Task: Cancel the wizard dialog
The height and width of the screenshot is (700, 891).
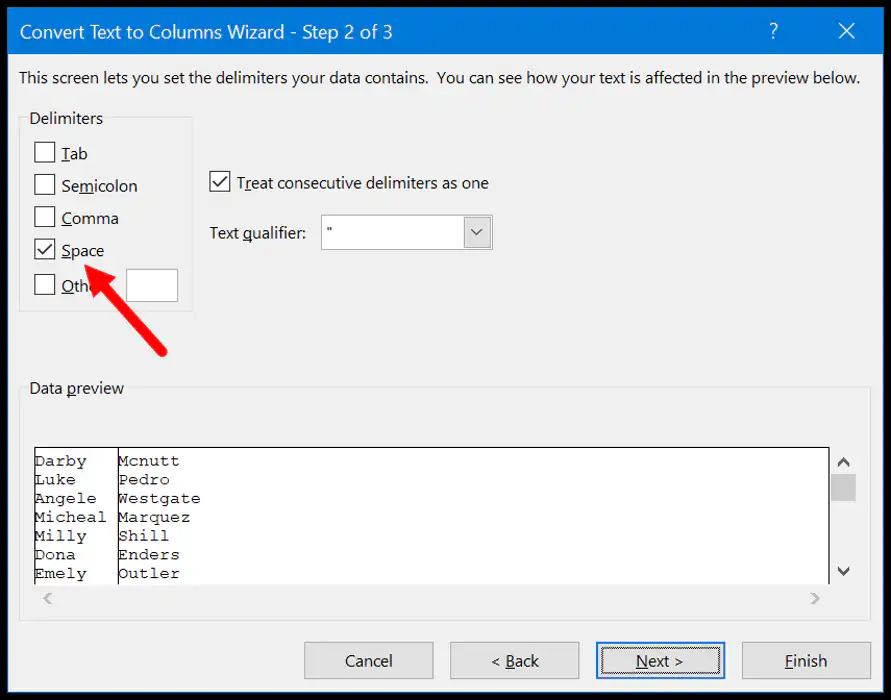Action: [x=368, y=661]
